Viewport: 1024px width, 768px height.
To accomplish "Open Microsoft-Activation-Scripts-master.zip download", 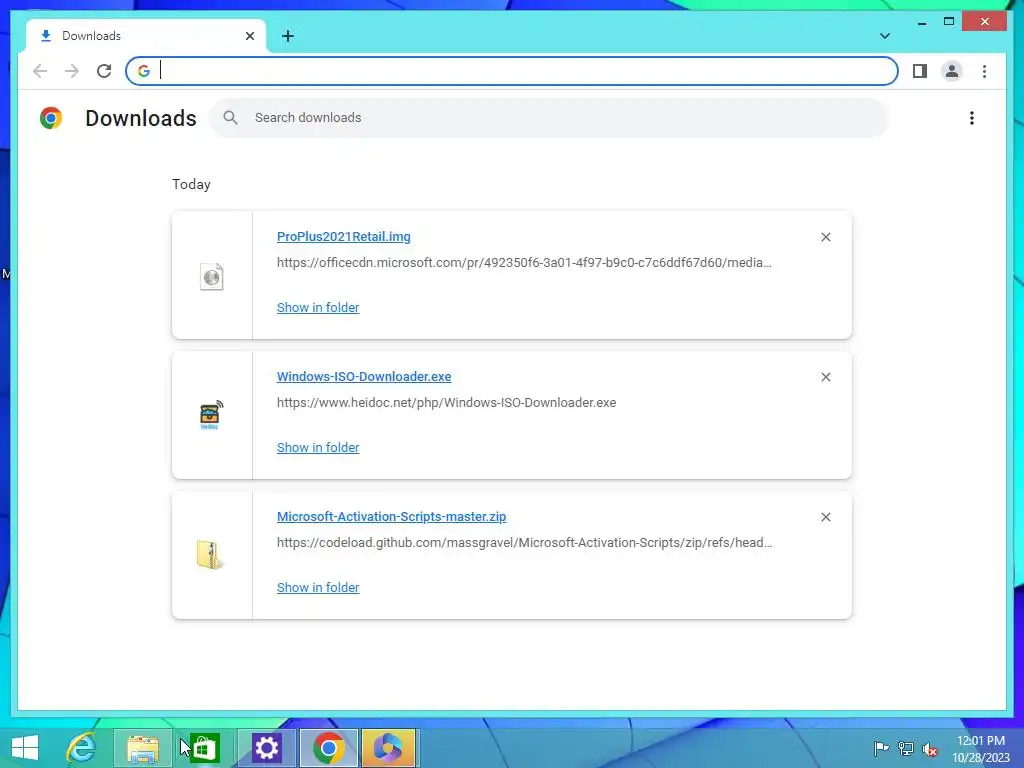I will pos(391,516).
